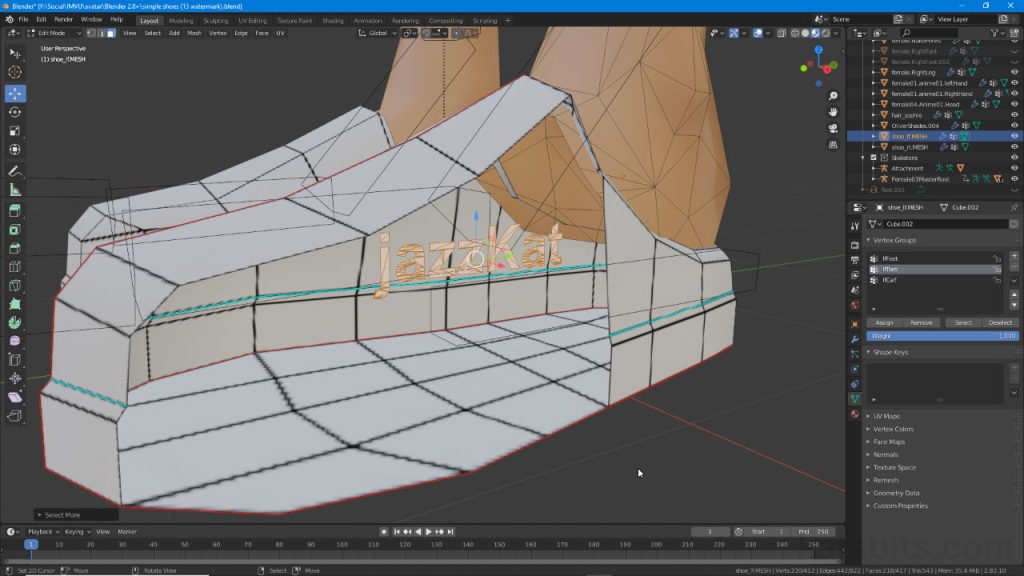Hide shoe_lf.MESH with its eye icon

[1014, 136]
